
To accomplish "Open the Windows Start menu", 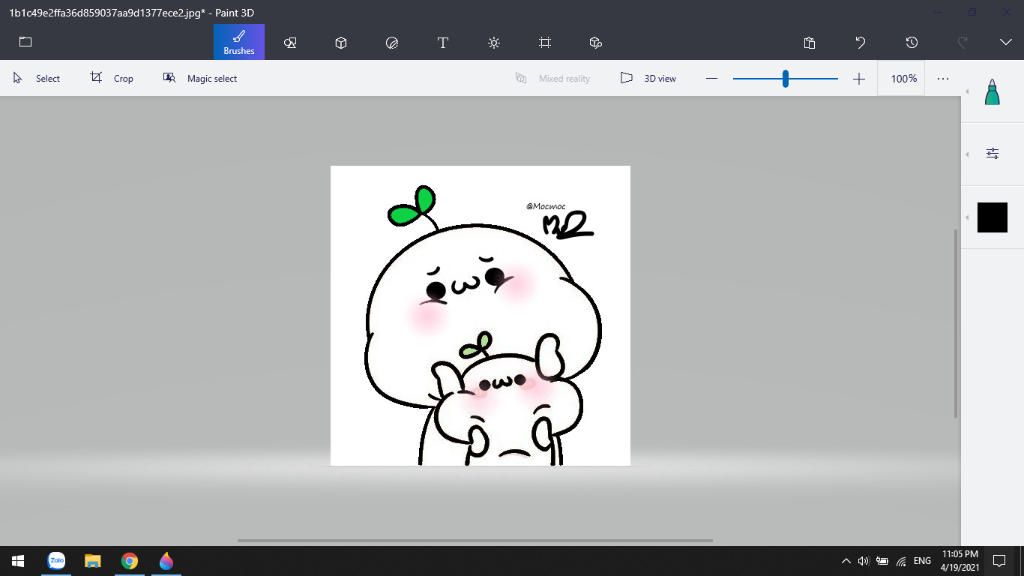I will [18, 561].
